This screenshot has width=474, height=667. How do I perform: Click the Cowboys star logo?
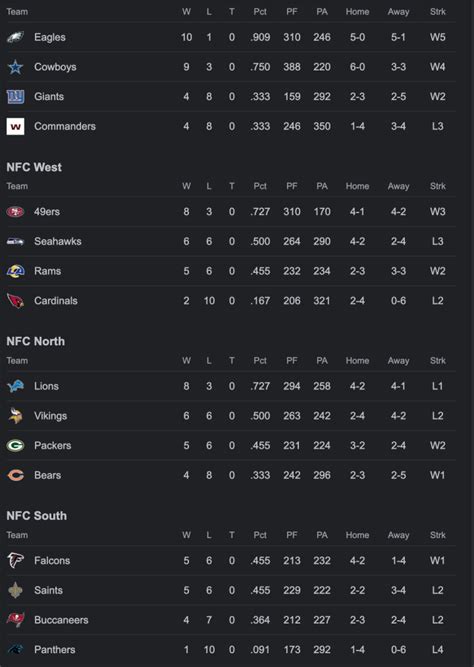(x=15, y=67)
